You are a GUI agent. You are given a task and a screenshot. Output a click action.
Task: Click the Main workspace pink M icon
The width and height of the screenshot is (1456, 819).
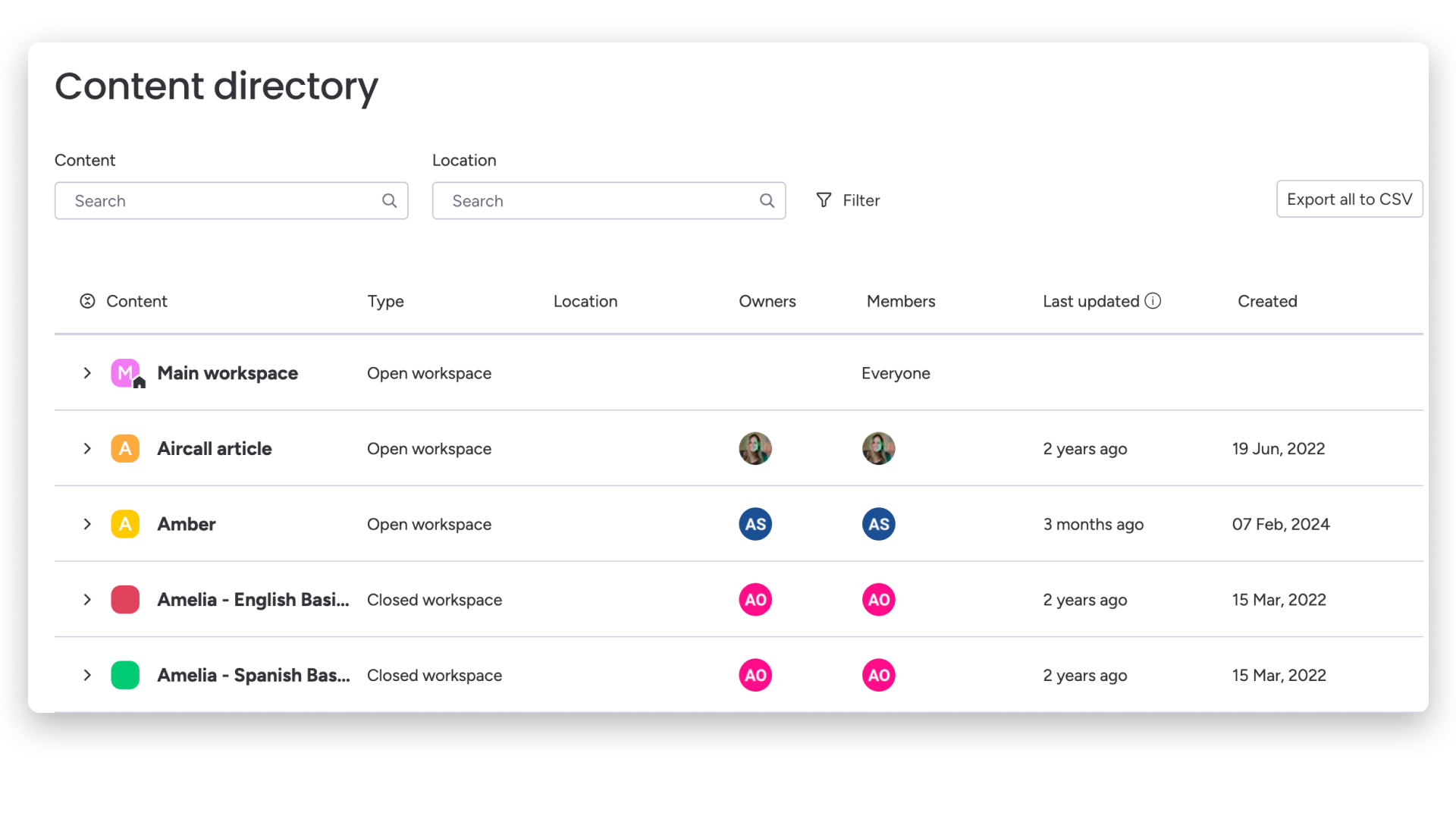pyautogui.click(x=125, y=373)
